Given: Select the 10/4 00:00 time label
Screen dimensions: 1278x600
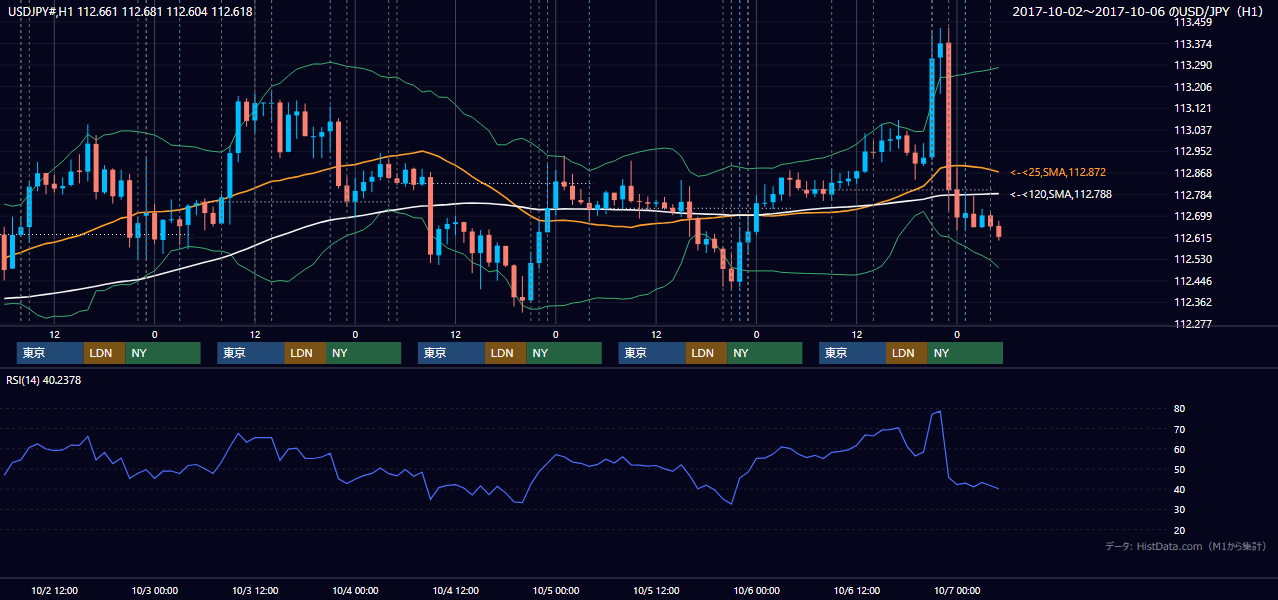Looking at the screenshot, I should click(356, 590).
